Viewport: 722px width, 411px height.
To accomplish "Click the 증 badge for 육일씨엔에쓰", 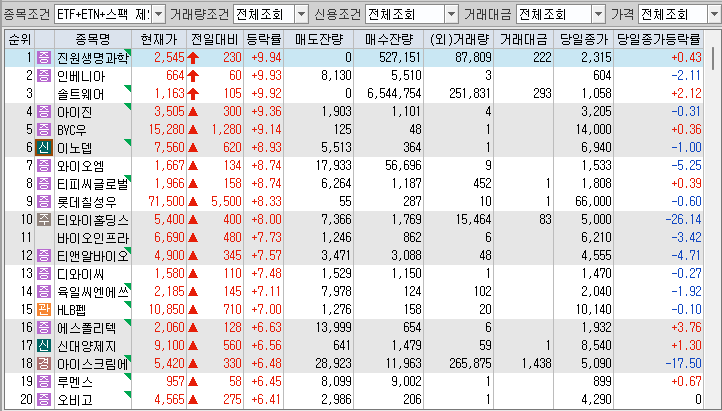I will pos(44,291).
